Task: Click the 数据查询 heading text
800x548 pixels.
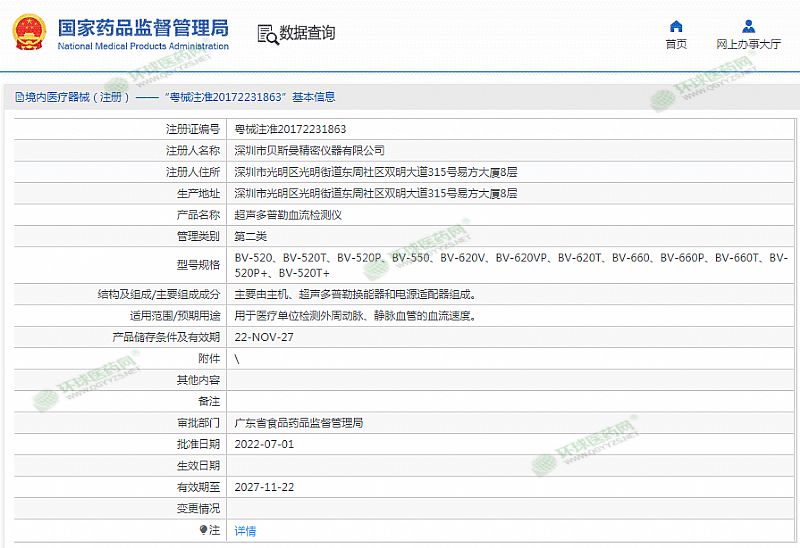Action: tap(308, 33)
